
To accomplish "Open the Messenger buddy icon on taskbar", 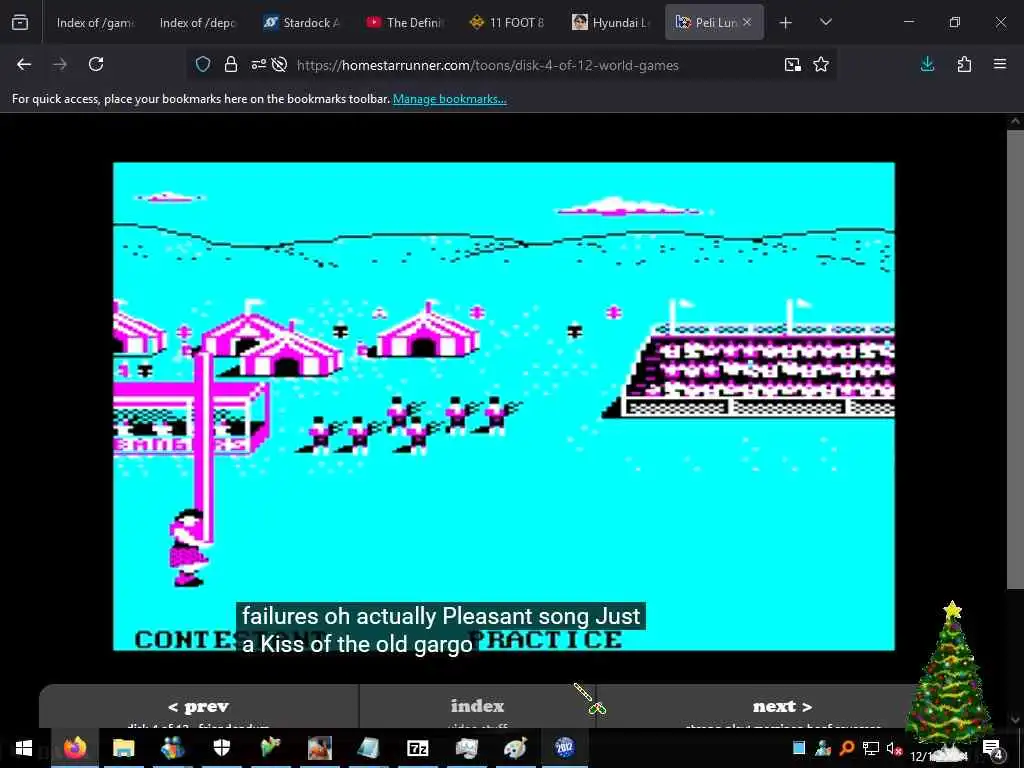I will [x=172, y=748].
